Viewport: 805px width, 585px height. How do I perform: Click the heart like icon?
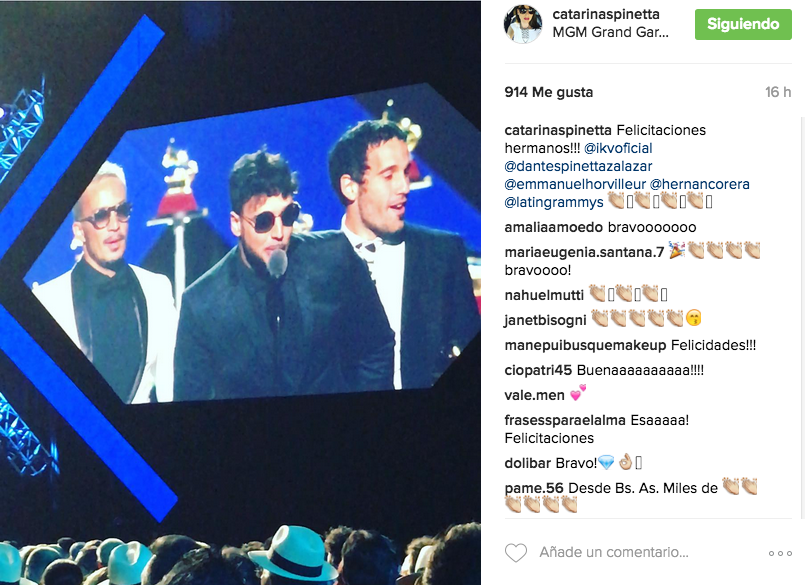[x=515, y=553]
